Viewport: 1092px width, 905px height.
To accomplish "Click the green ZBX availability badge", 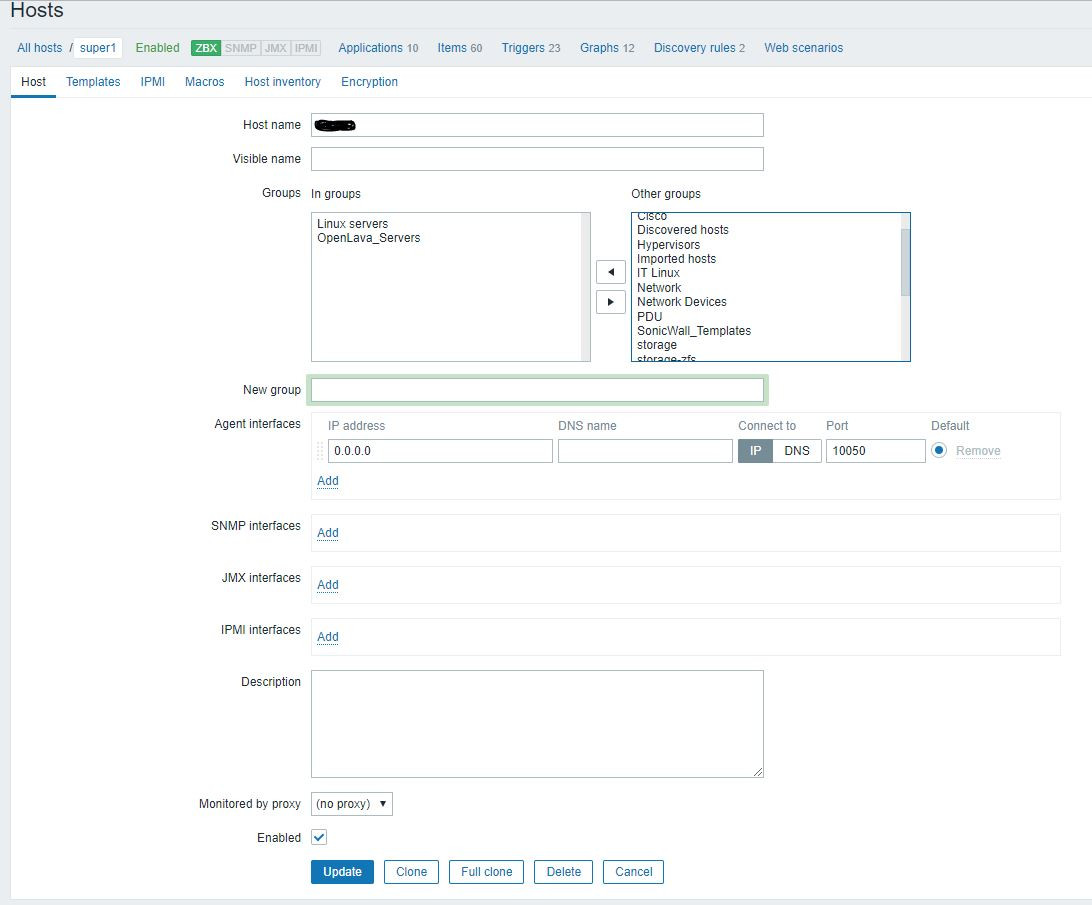I will pos(205,48).
